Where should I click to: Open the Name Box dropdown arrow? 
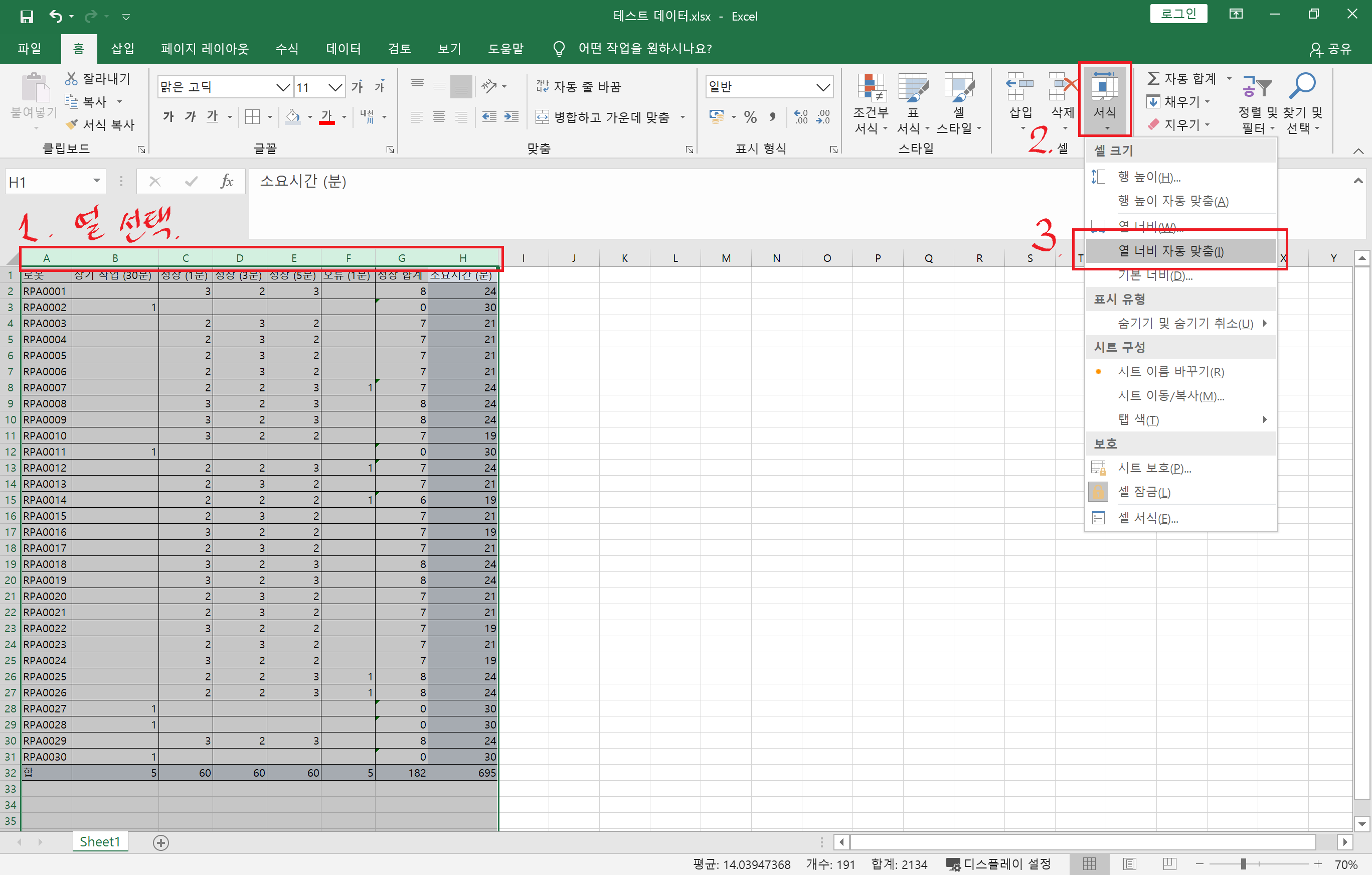pos(97,181)
